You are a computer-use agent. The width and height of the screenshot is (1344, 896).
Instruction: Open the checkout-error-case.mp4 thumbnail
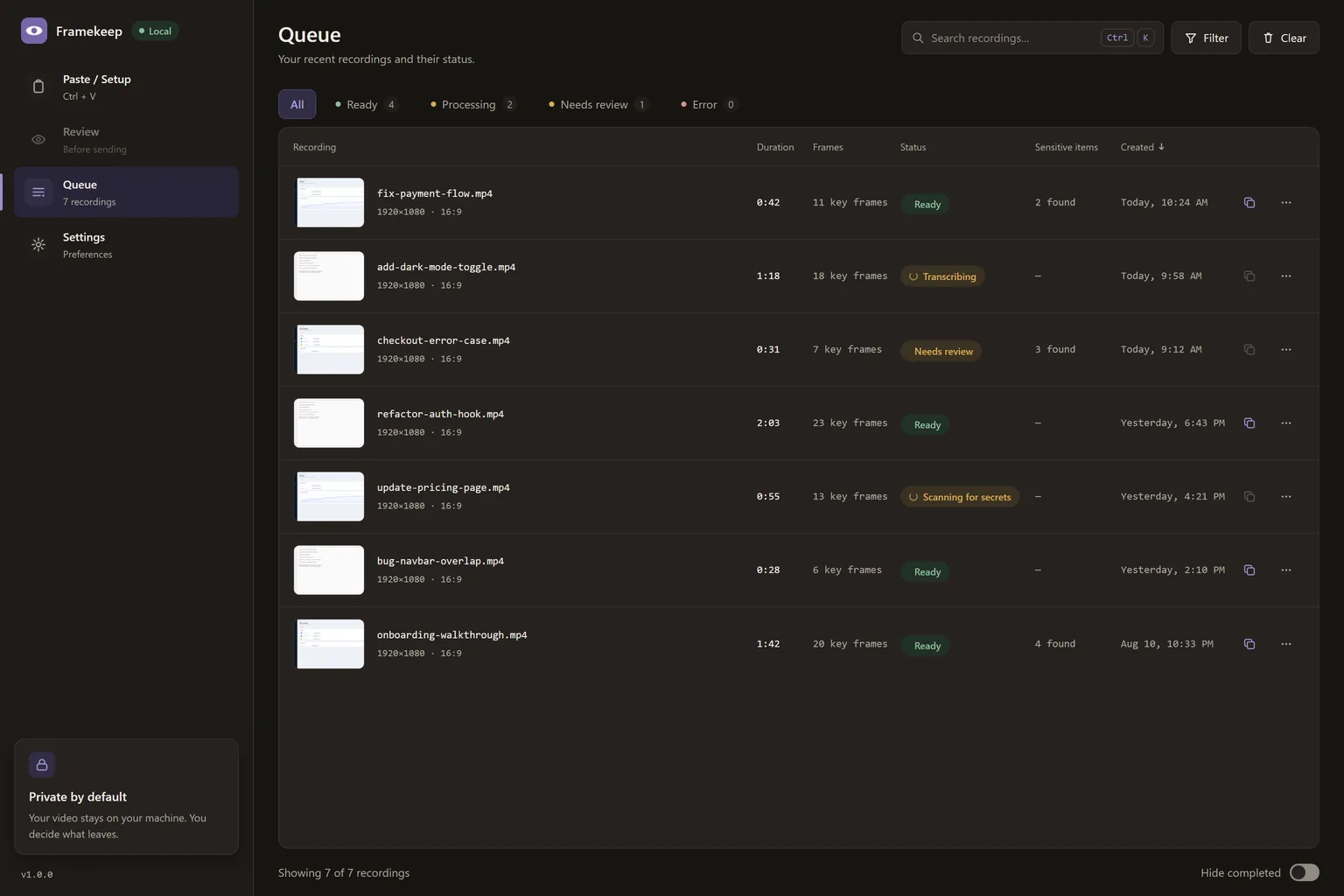tap(329, 350)
